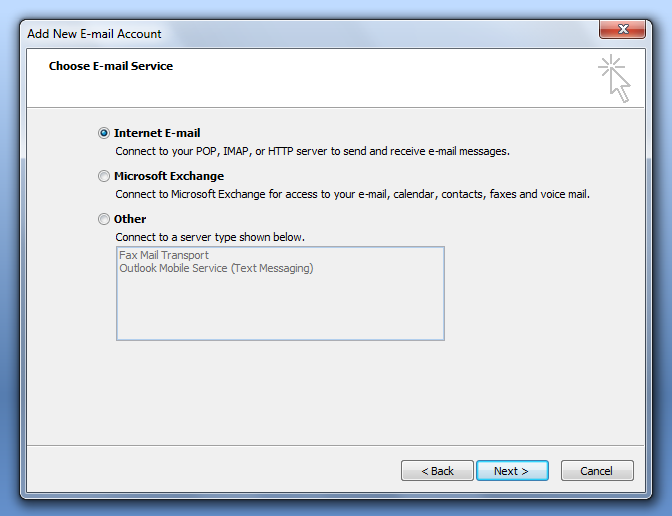This screenshot has width=672, height=516.
Task: Select the Internet E-mail radio button
Action: pyautogui.click(x=104, y=133)
